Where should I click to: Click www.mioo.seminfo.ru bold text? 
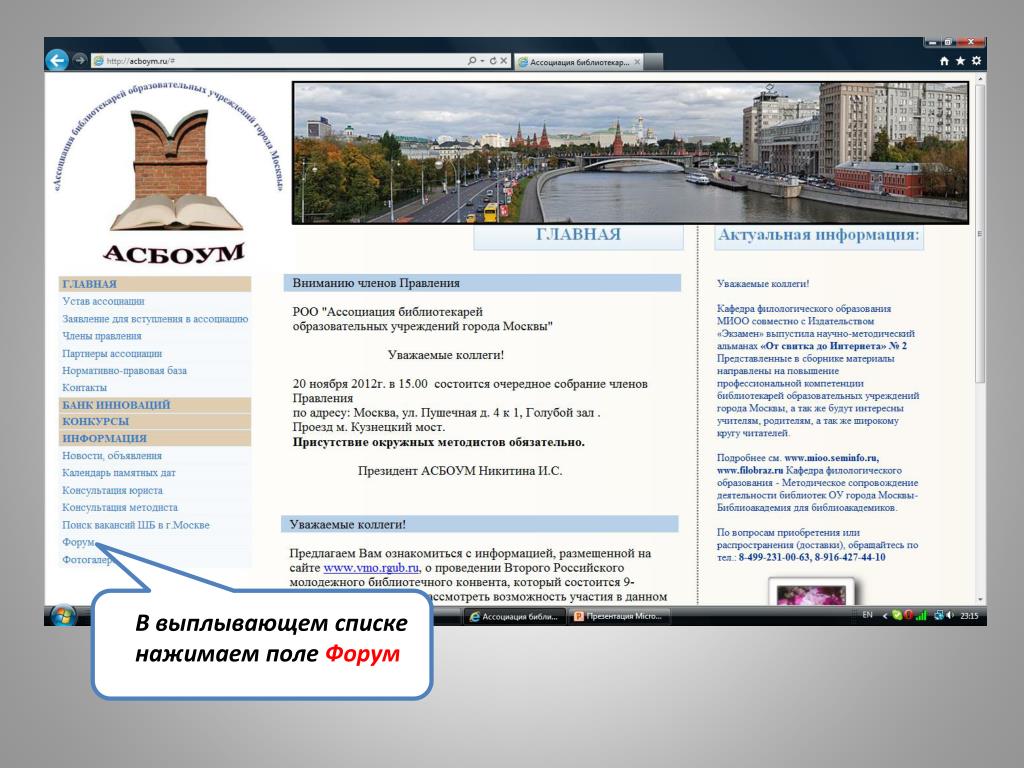pyautogui.click(x=831, y=458)
